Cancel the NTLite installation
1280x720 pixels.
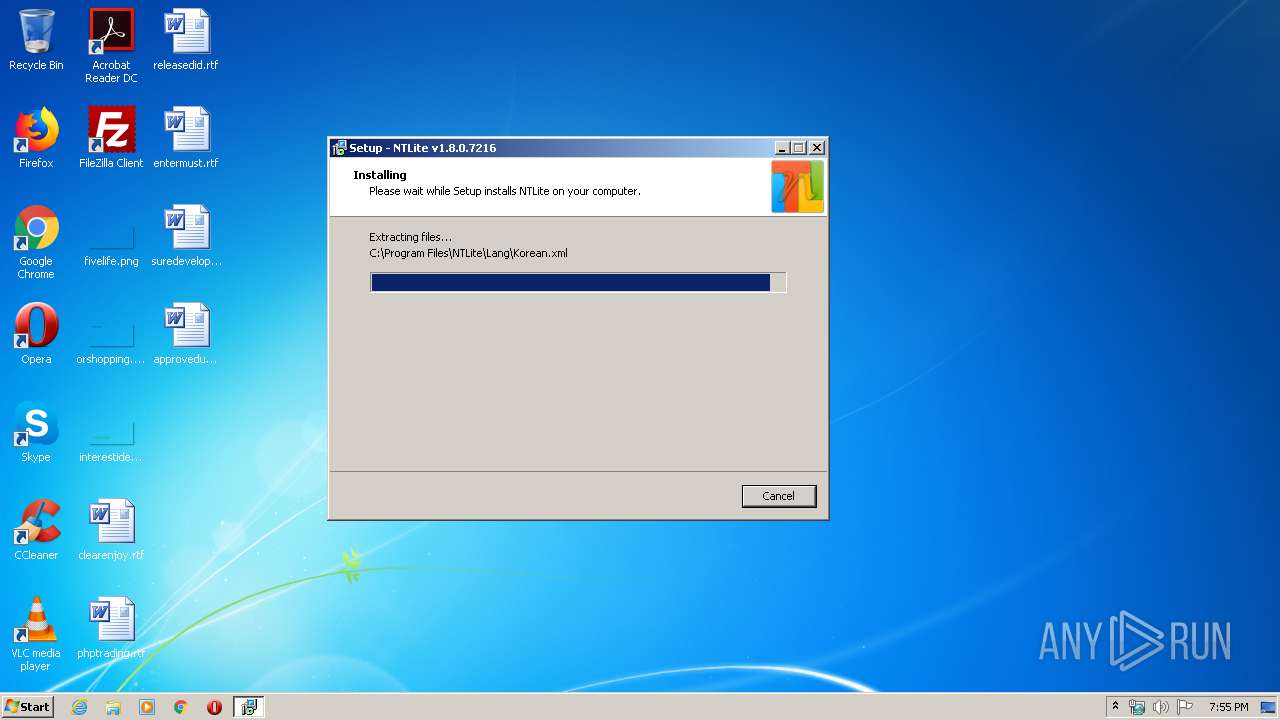click(779, 496)
